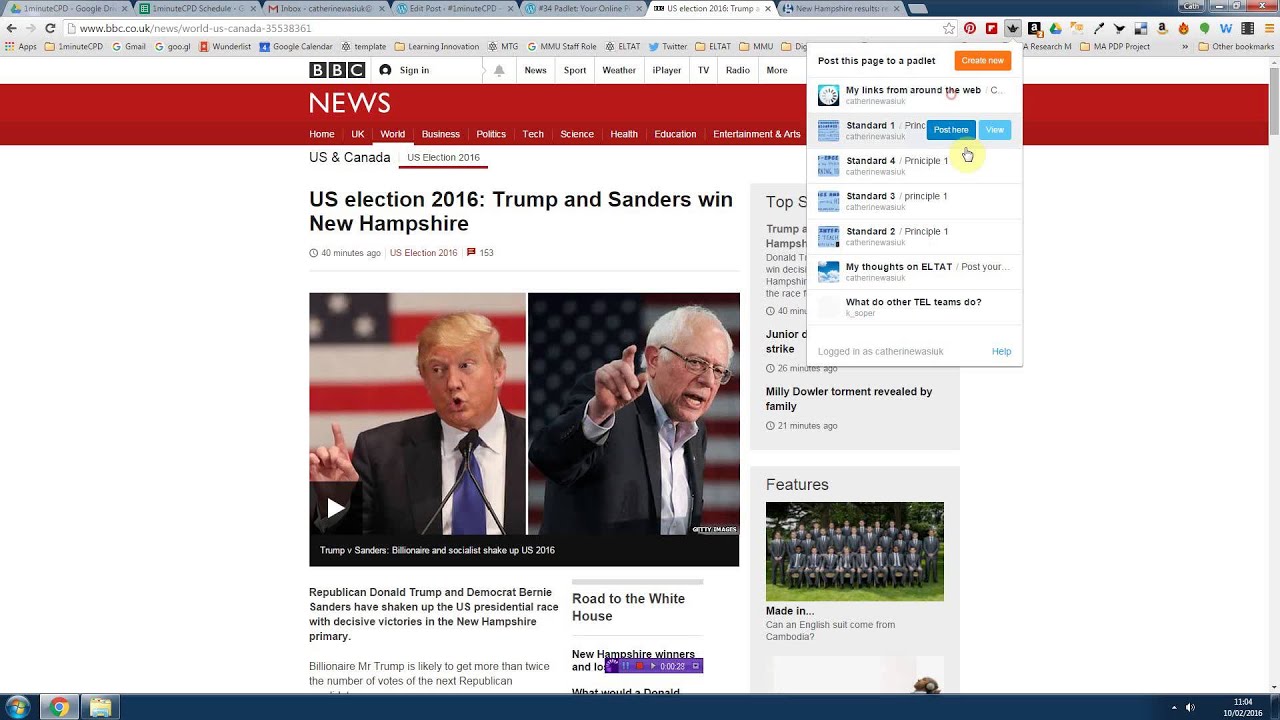Click the green circle extension icon
Viewport: 1280px width, 720px height.
(1204, 28)
